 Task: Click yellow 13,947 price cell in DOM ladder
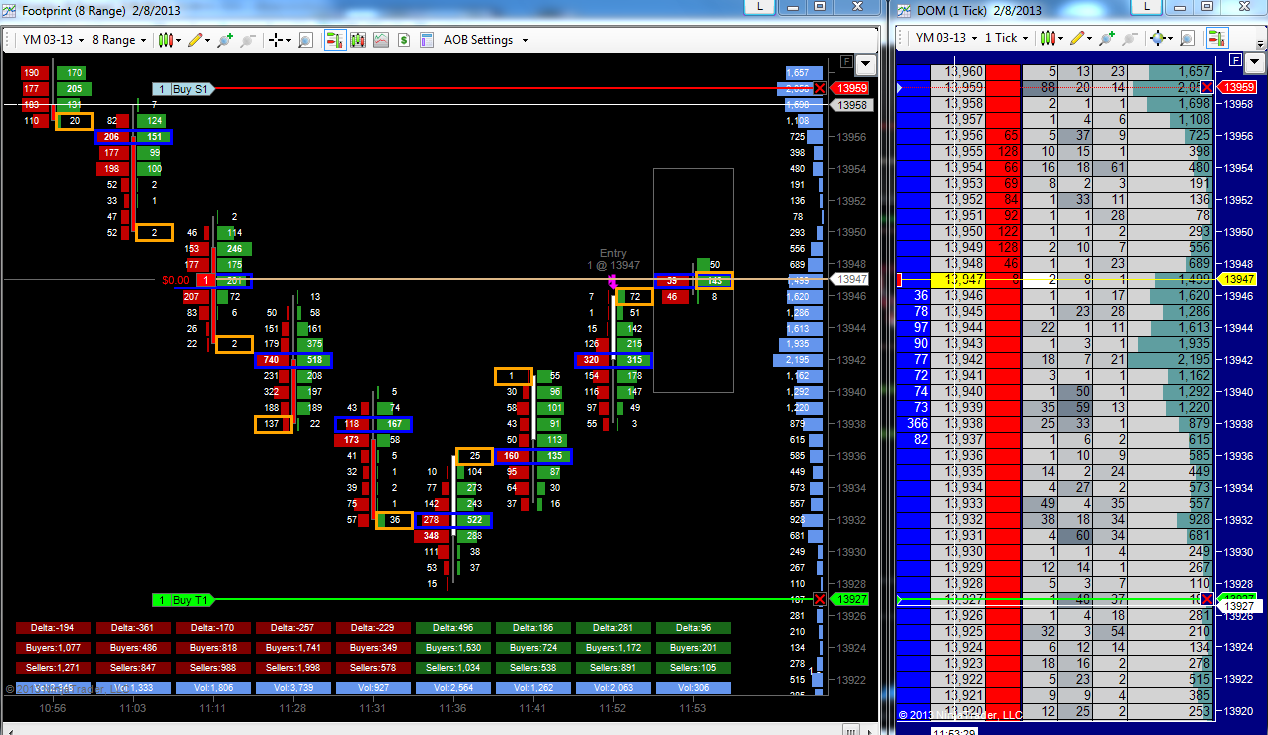(957, 279)
